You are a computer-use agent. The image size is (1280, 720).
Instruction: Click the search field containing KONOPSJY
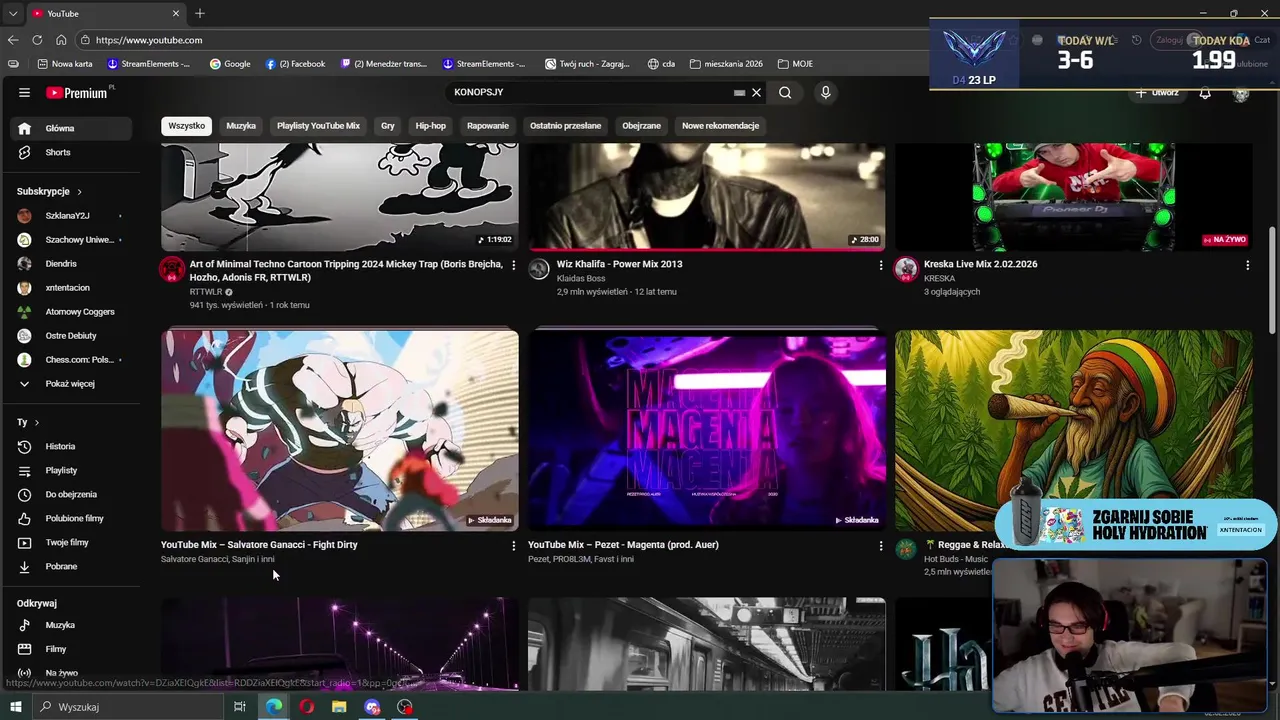point(590,92)
